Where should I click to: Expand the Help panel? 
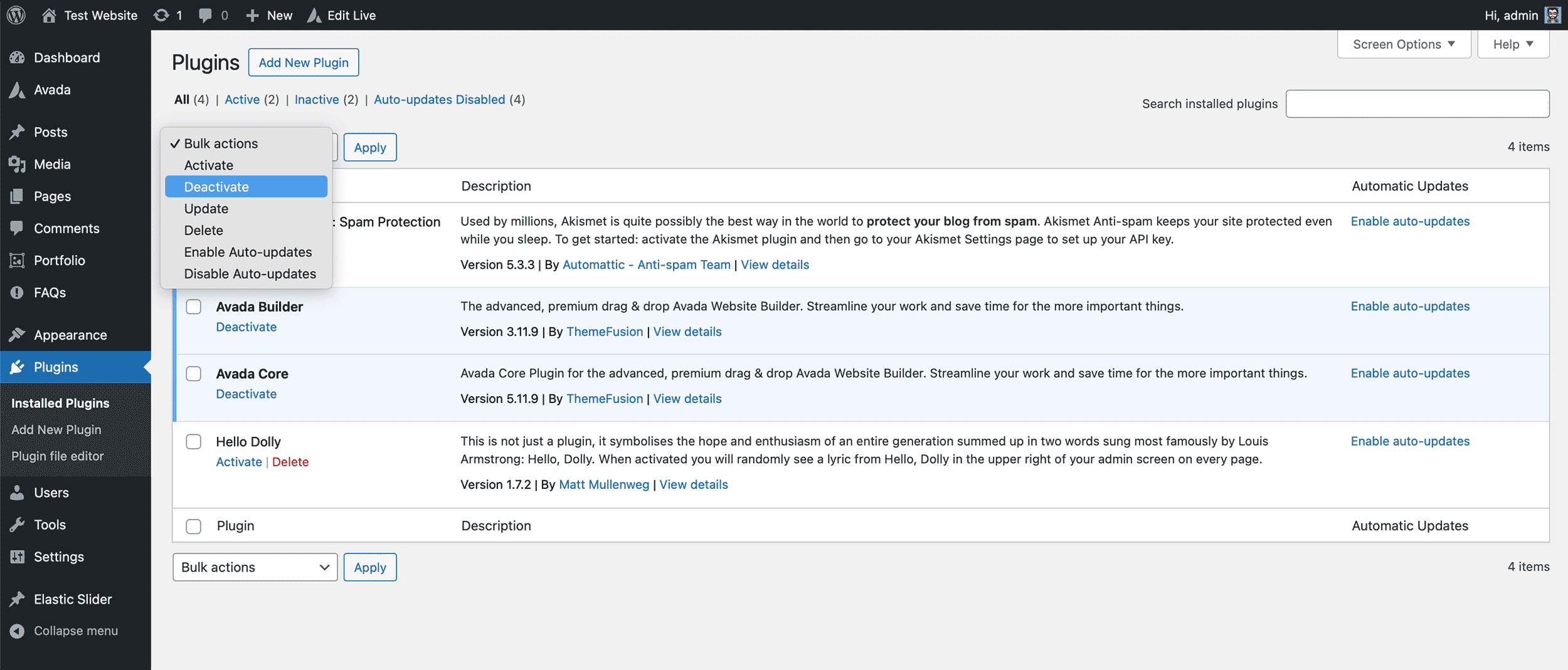1513,44
